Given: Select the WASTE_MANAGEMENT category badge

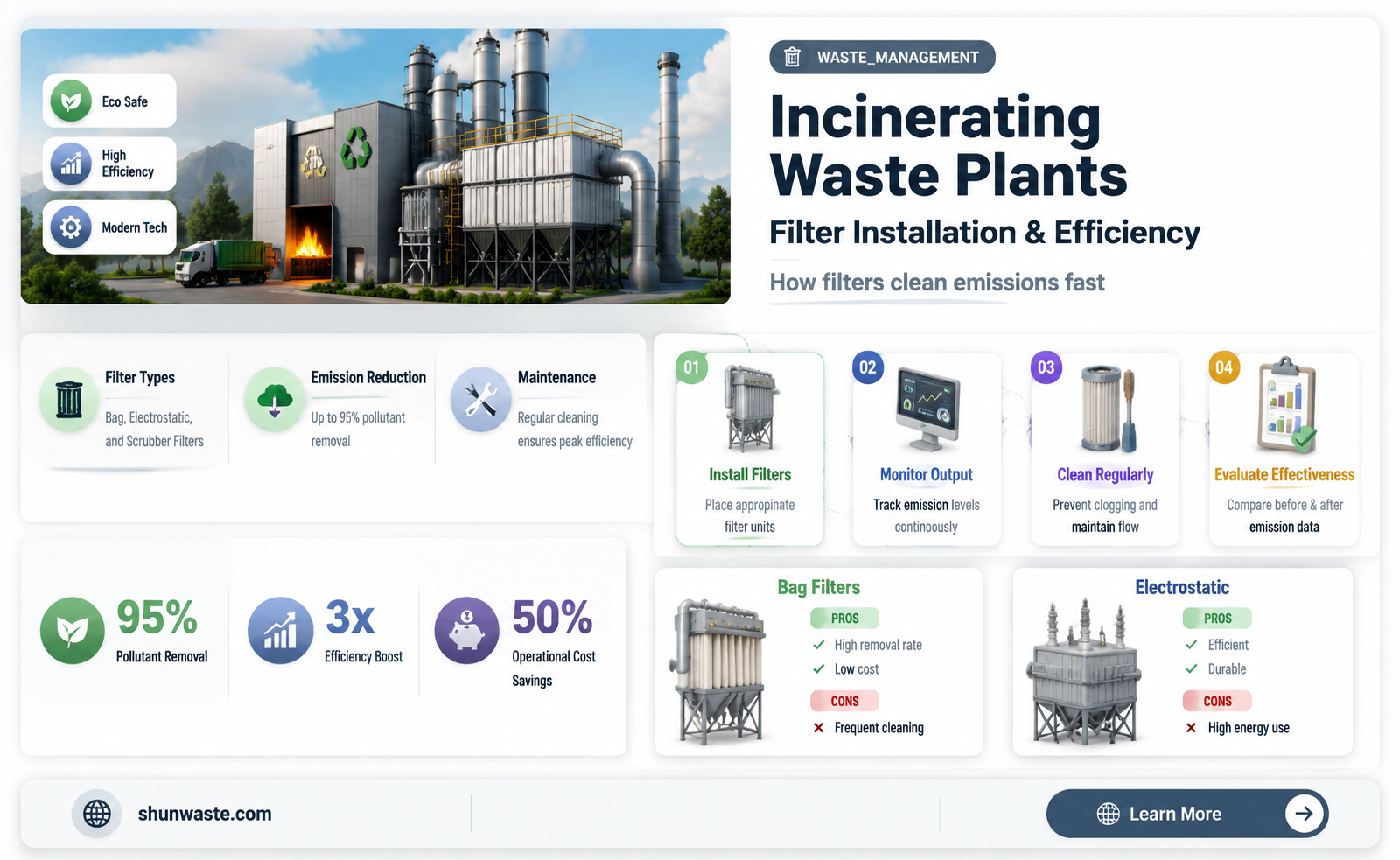Looking at the screenshot, I should [882, 57].
